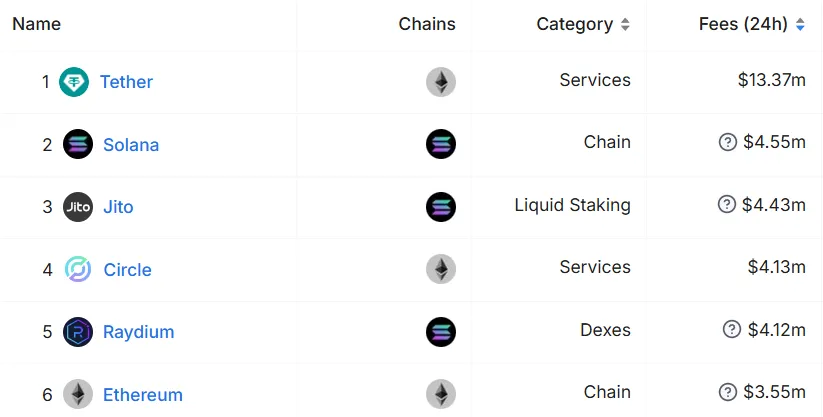Click the Circle logo icon
The height and width of the screenshot is (417, 823).
point(78,269)
